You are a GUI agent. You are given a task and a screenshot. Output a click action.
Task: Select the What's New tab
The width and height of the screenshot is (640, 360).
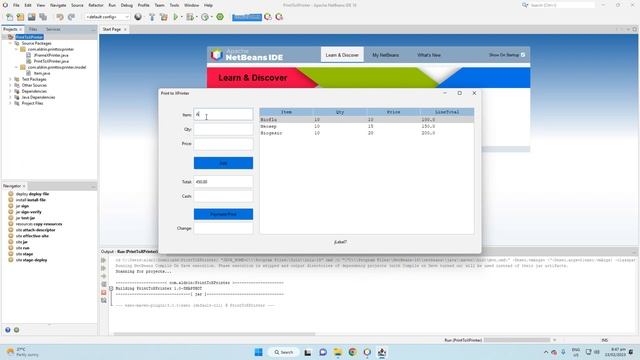click(429, 55)
